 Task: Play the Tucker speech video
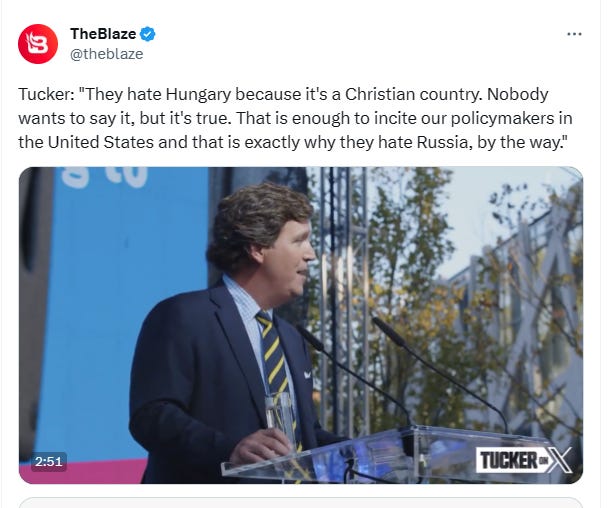click(x=301, y=325)
